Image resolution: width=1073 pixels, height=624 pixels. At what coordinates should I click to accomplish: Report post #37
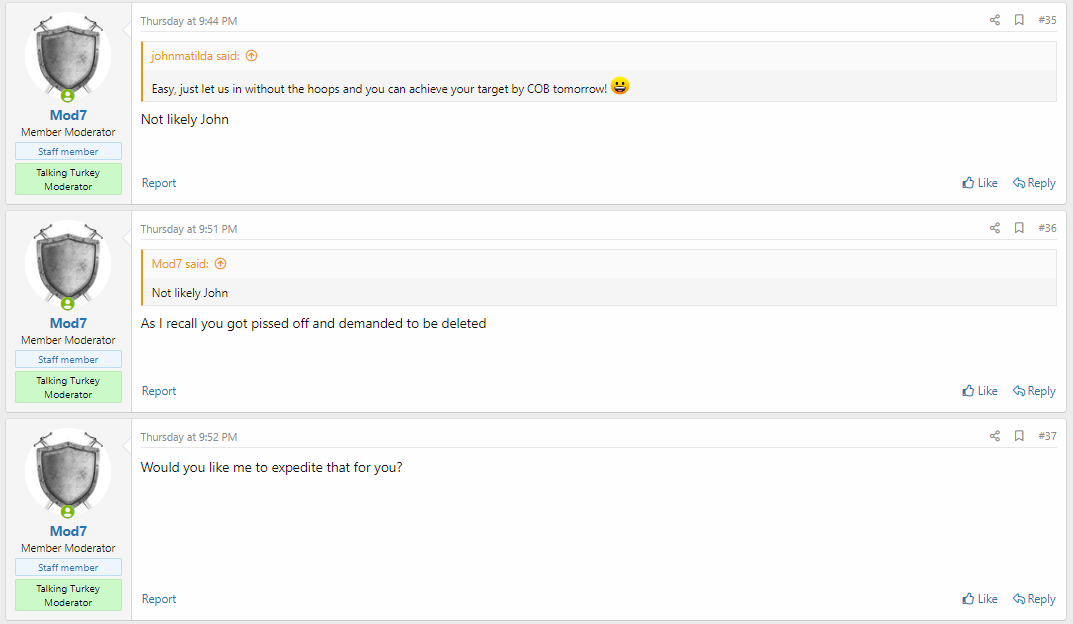159,599
